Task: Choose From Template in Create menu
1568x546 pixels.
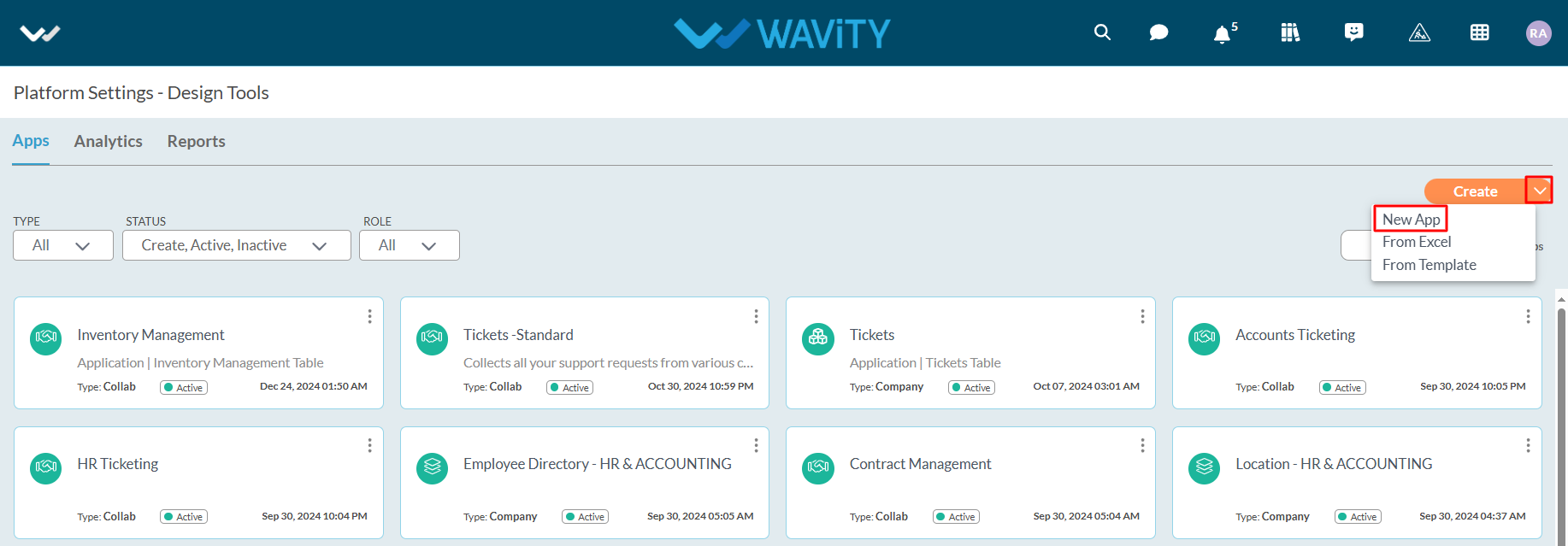Action: (1429, 265)
